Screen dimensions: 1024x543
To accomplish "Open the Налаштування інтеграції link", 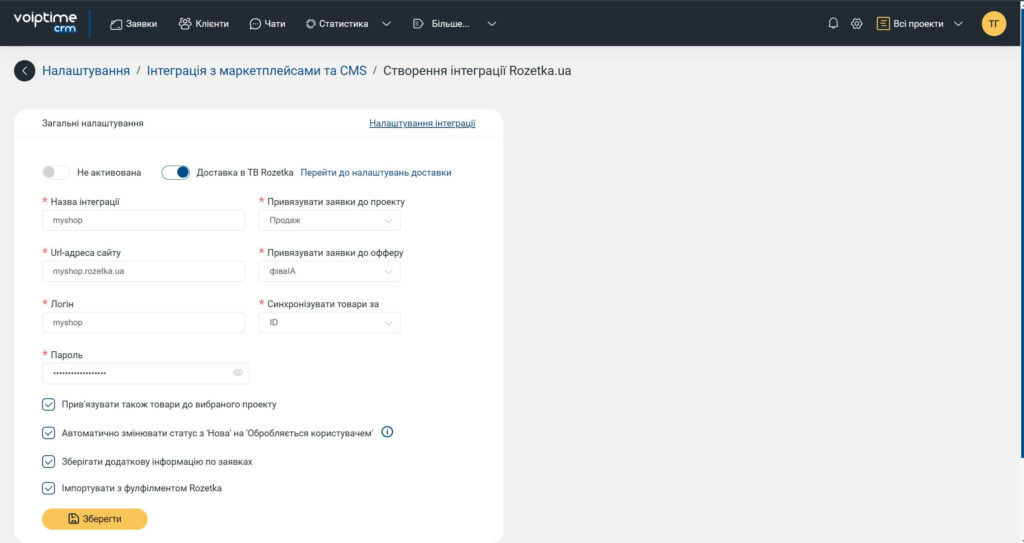I will click(423, 123).
